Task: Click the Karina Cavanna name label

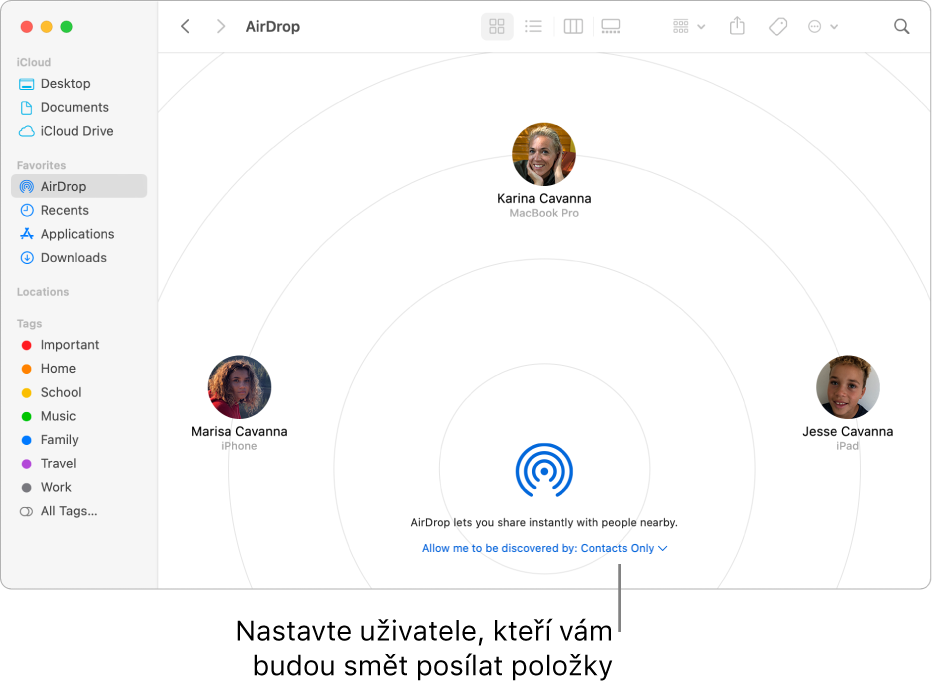Action: tap(544, 198)
